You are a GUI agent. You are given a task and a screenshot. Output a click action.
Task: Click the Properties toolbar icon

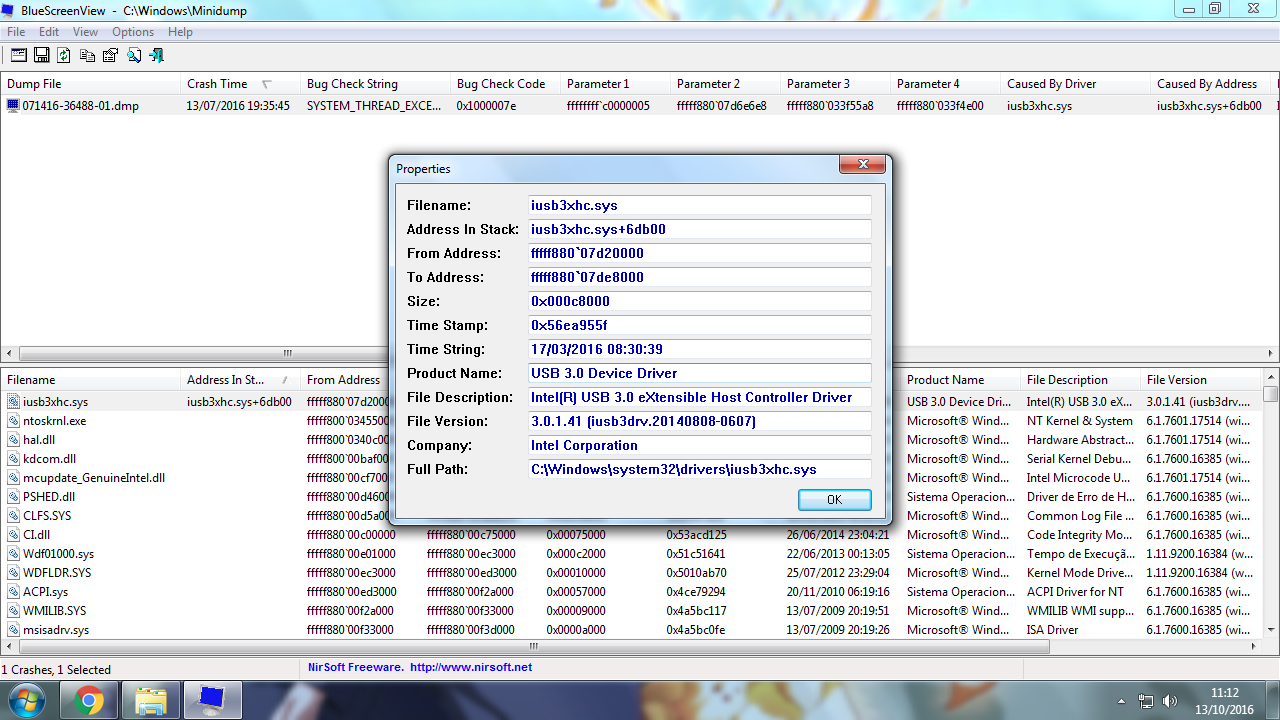111,55
